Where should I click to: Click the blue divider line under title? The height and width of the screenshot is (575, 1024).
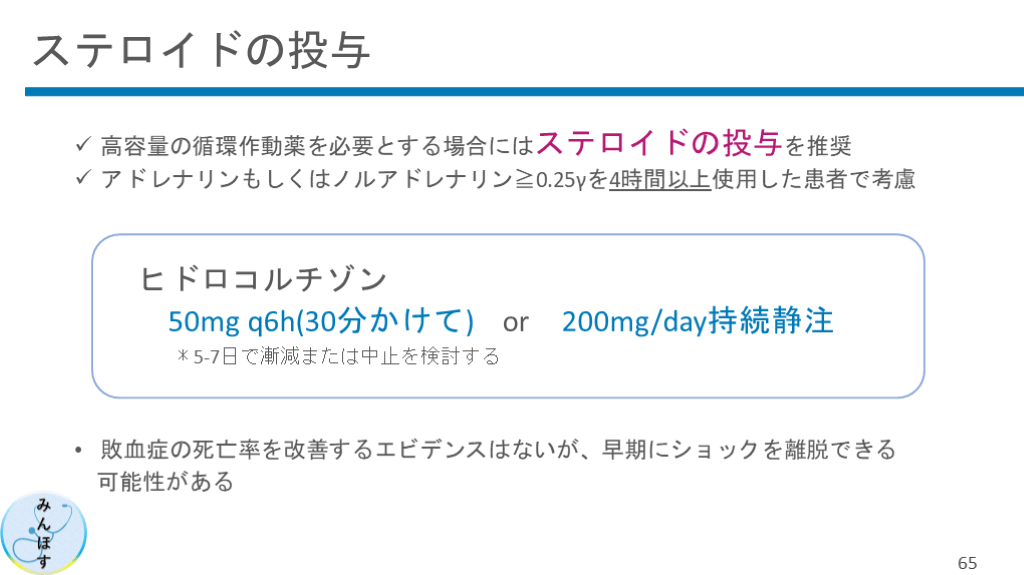524,92
